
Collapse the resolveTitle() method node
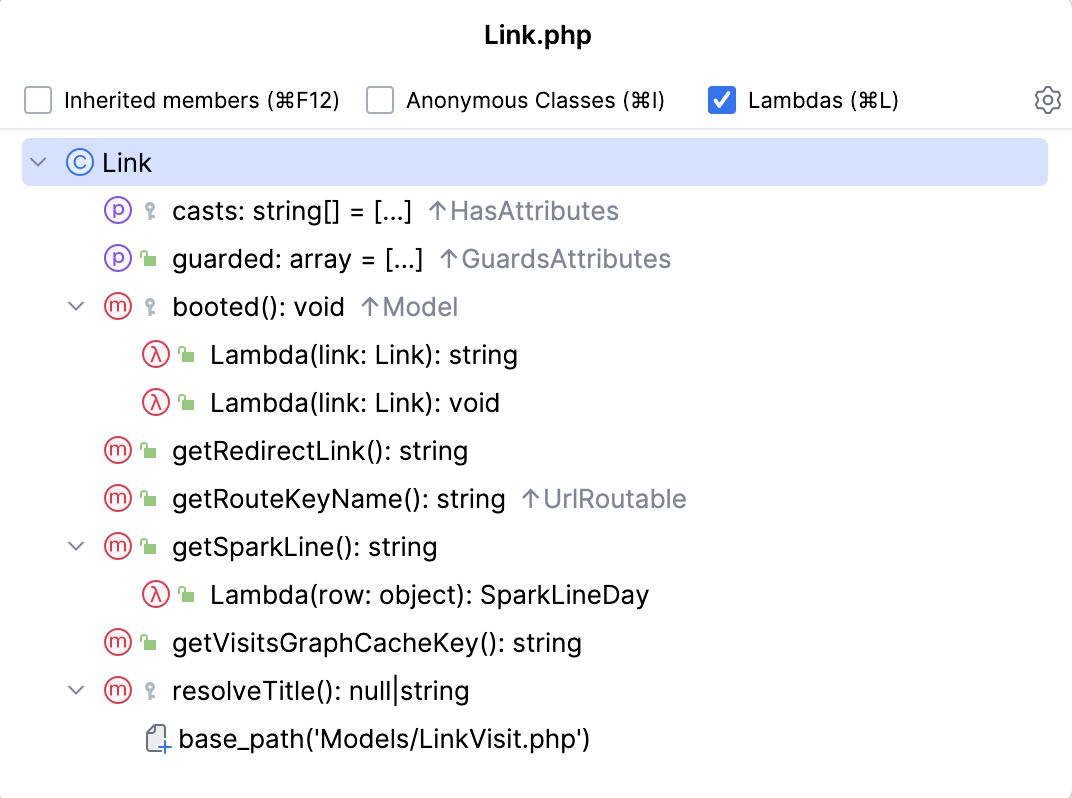76,691
